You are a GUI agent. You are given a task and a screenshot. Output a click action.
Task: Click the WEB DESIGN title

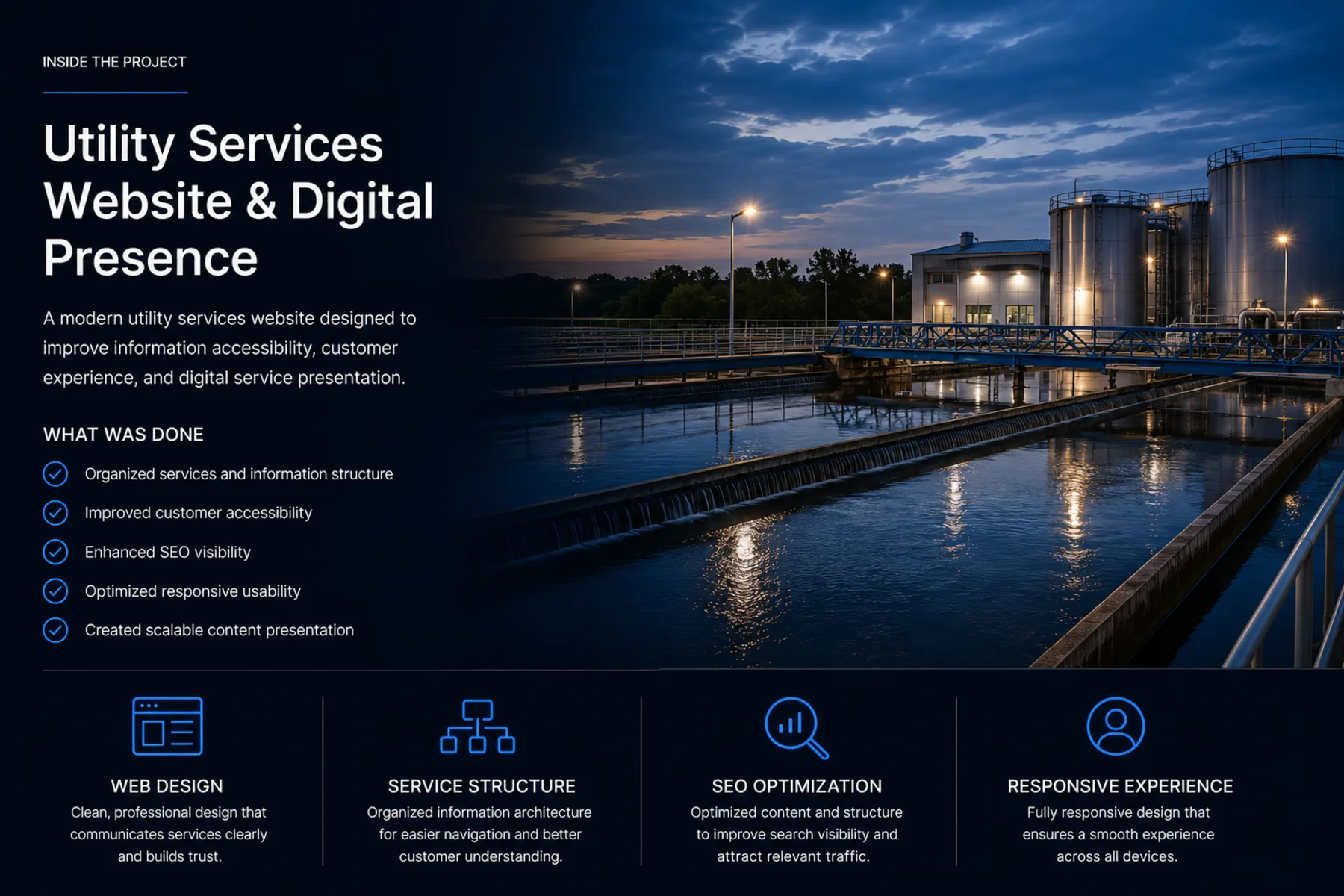coord(167,786)
